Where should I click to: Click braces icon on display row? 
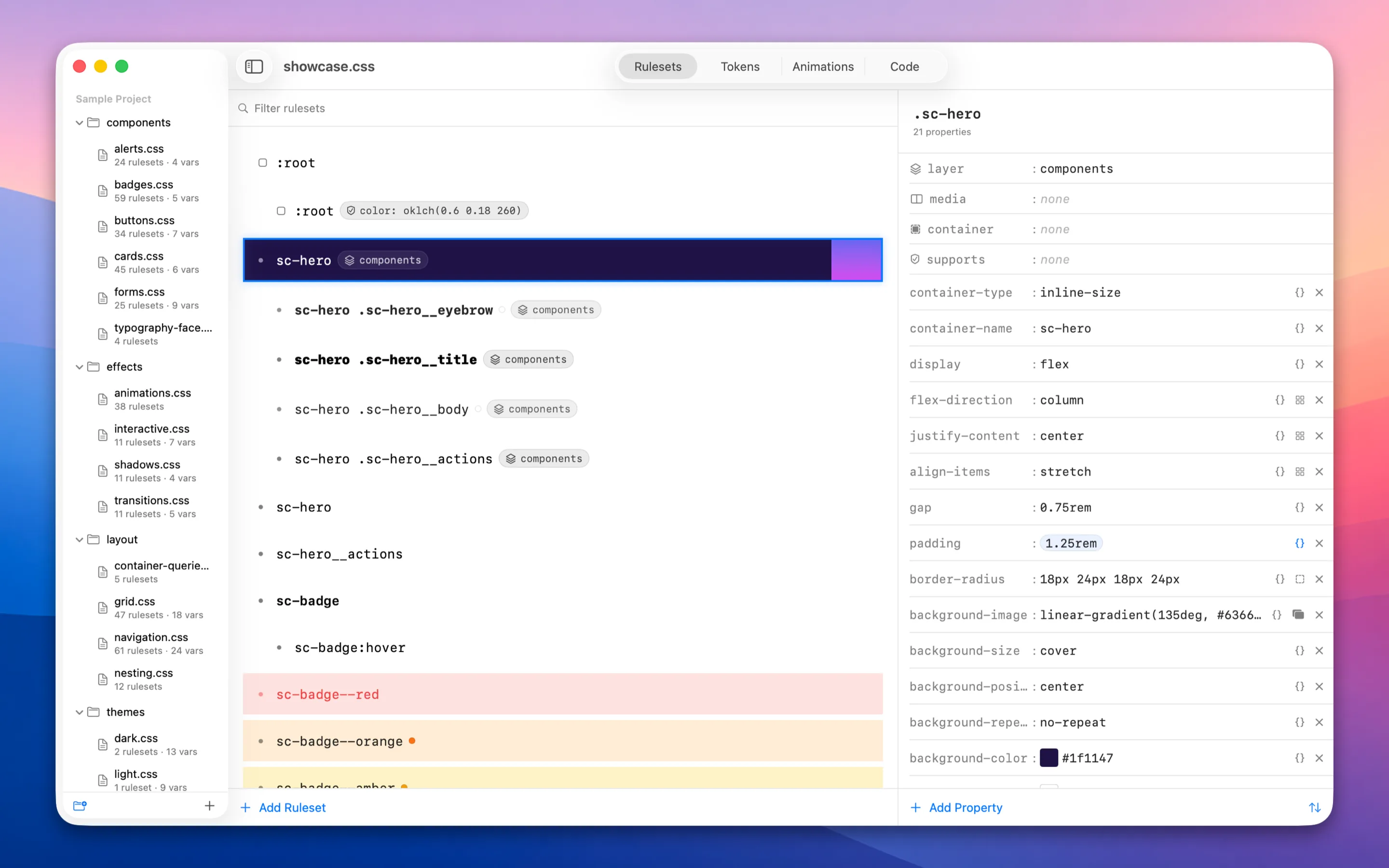click(x=1299, y=365)
